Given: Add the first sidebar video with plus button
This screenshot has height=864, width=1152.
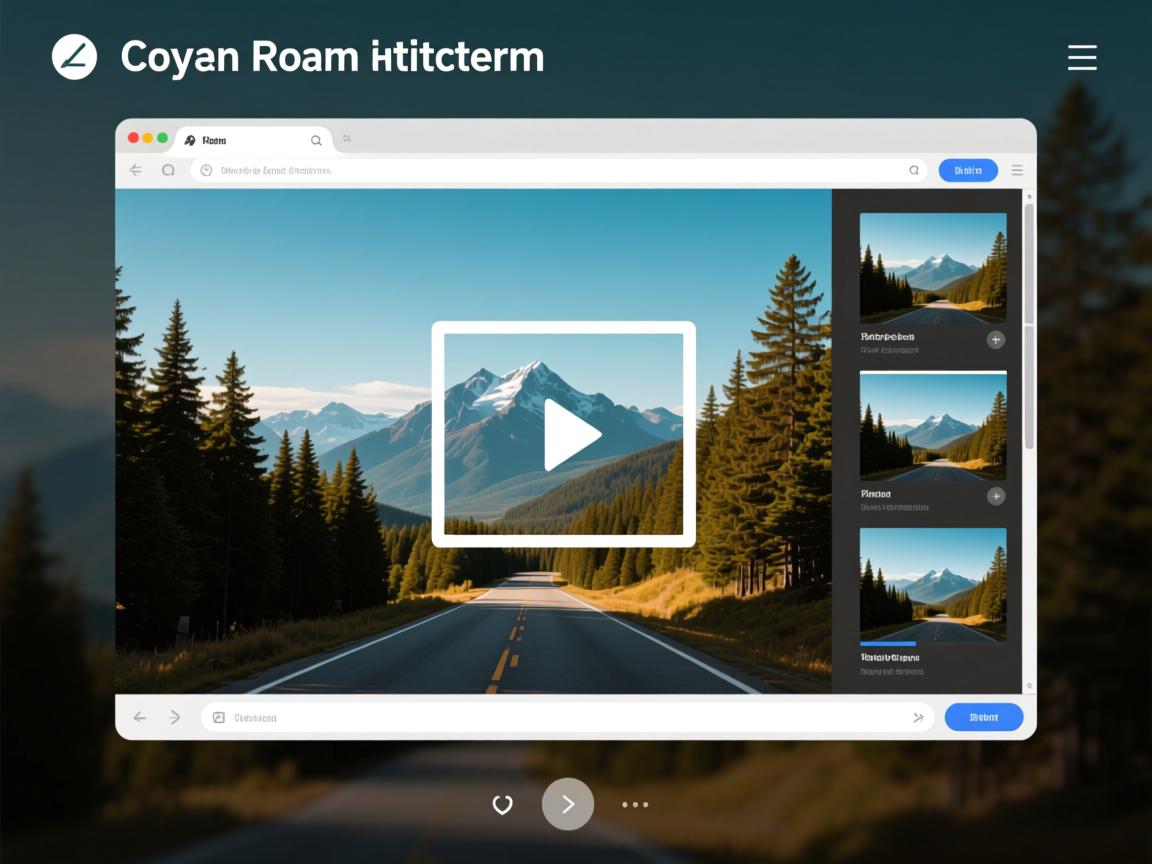Looking at the screenshot, I should (x=995, y=340).
